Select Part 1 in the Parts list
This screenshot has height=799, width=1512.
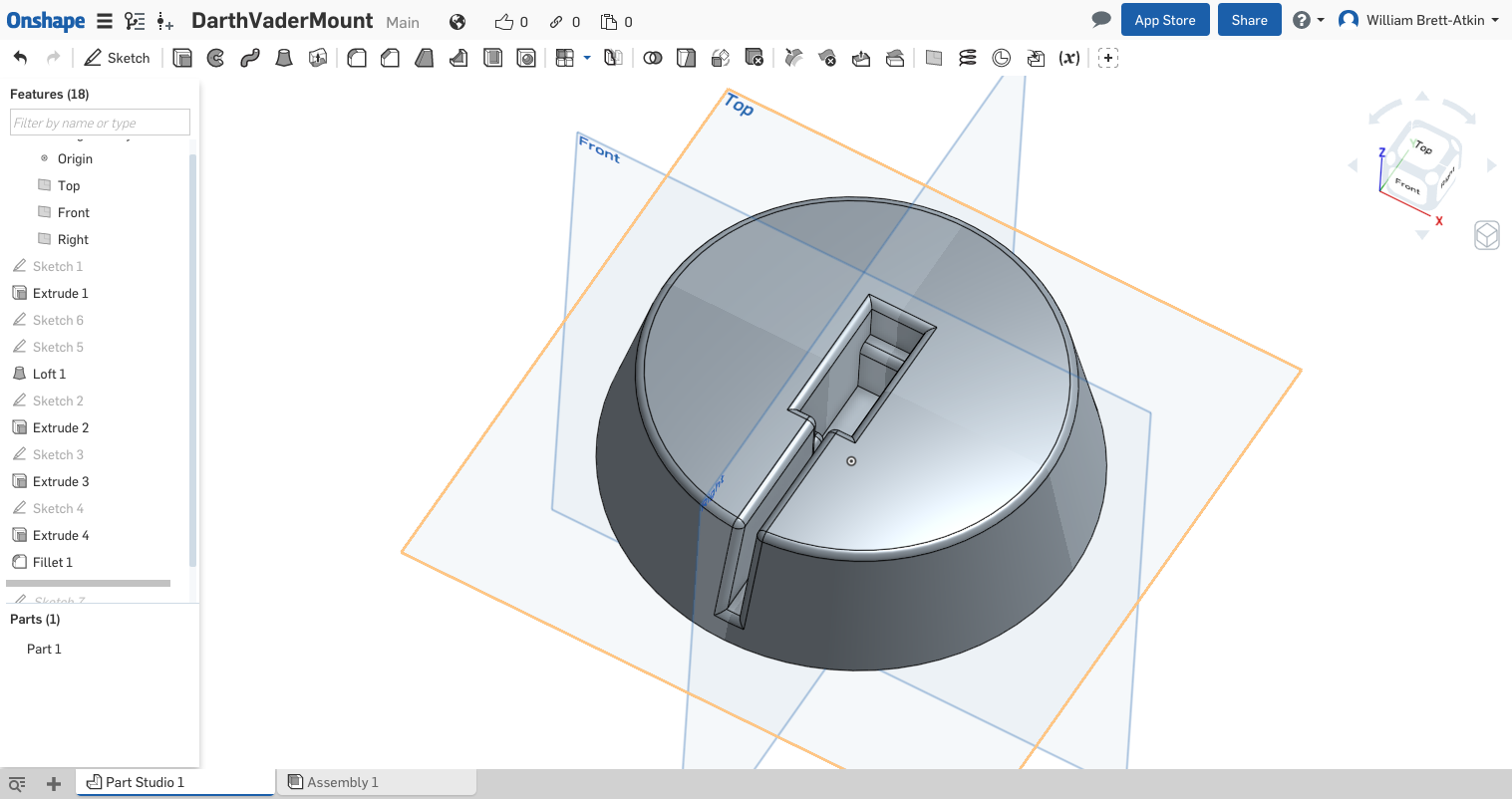tap(44, 649)
